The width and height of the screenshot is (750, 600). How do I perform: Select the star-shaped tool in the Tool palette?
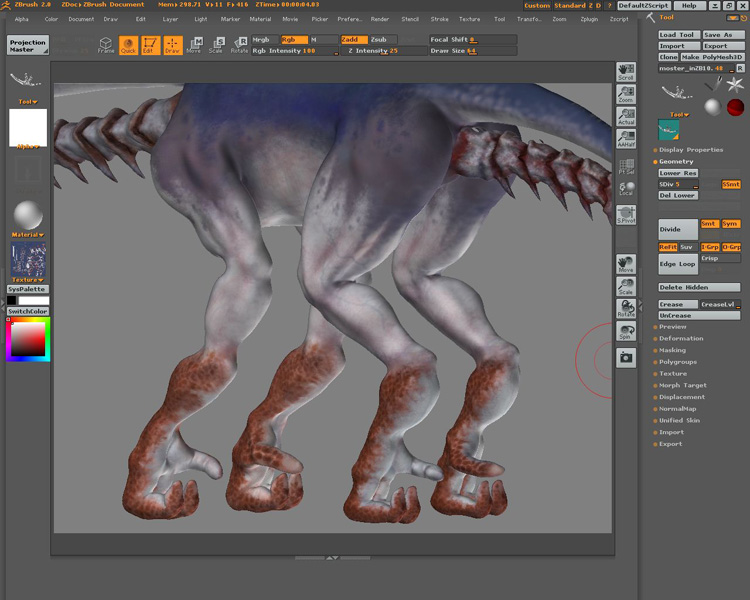(735, 85)
